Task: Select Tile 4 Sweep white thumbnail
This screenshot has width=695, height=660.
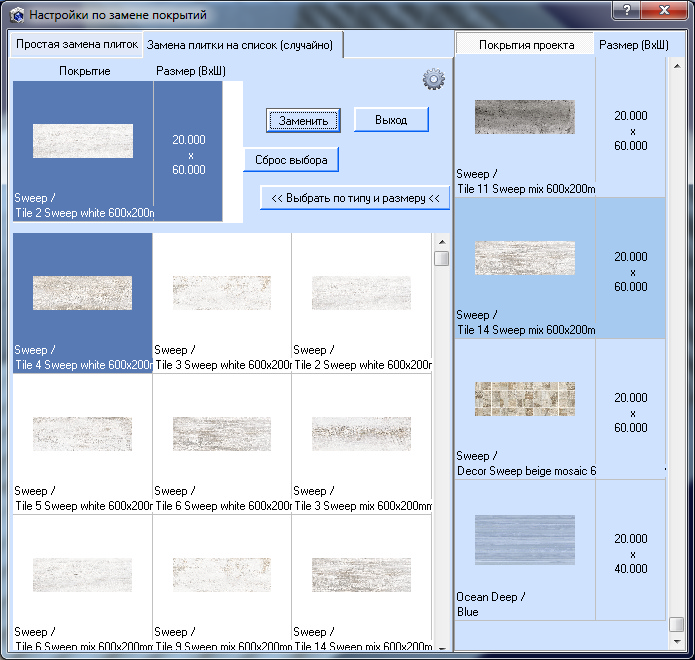Action: tap(82, 293)
